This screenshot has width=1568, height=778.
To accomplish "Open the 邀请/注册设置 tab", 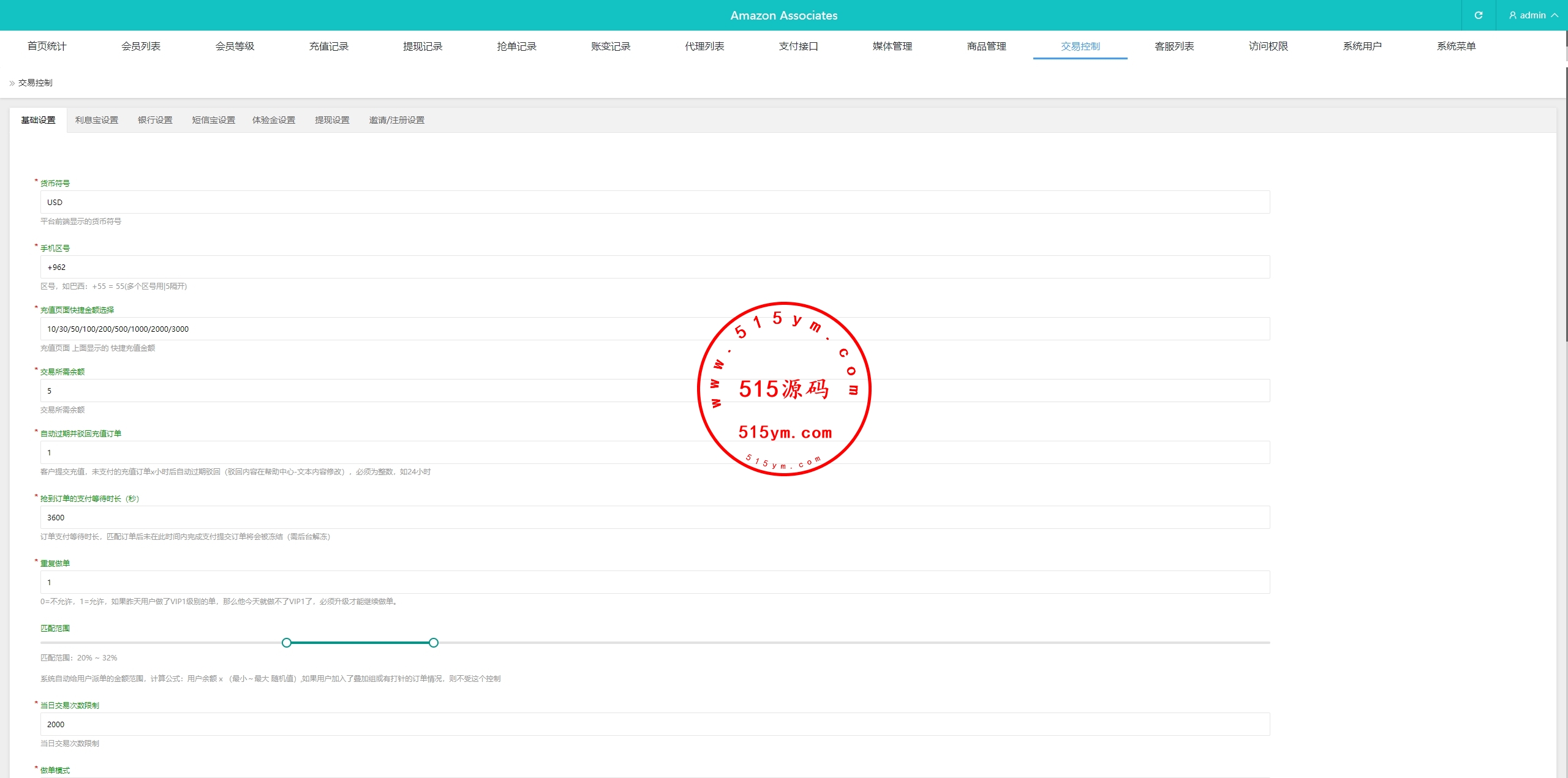I will (396, 120).
